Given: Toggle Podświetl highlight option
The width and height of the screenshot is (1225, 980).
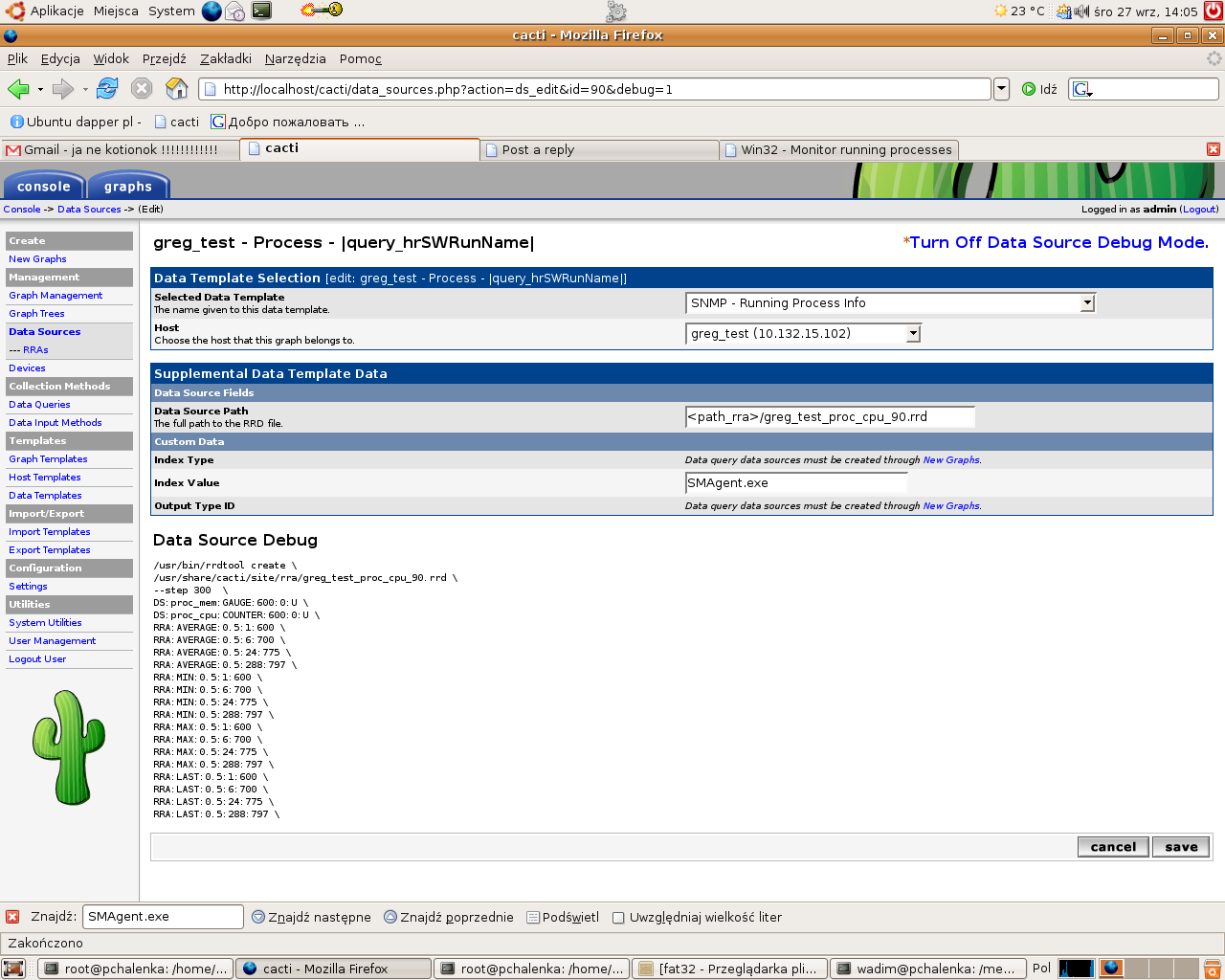Looking at the screenshot, I should tap(563, 917).
